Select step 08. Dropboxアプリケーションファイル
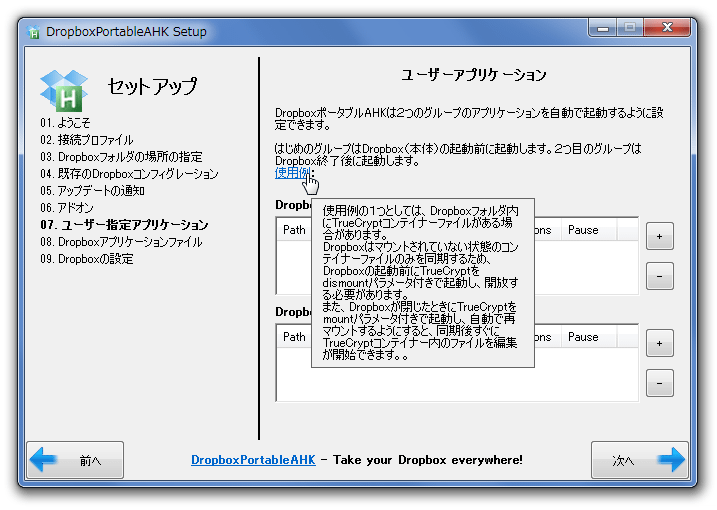The image size is (717, 510). coord(121,242)
